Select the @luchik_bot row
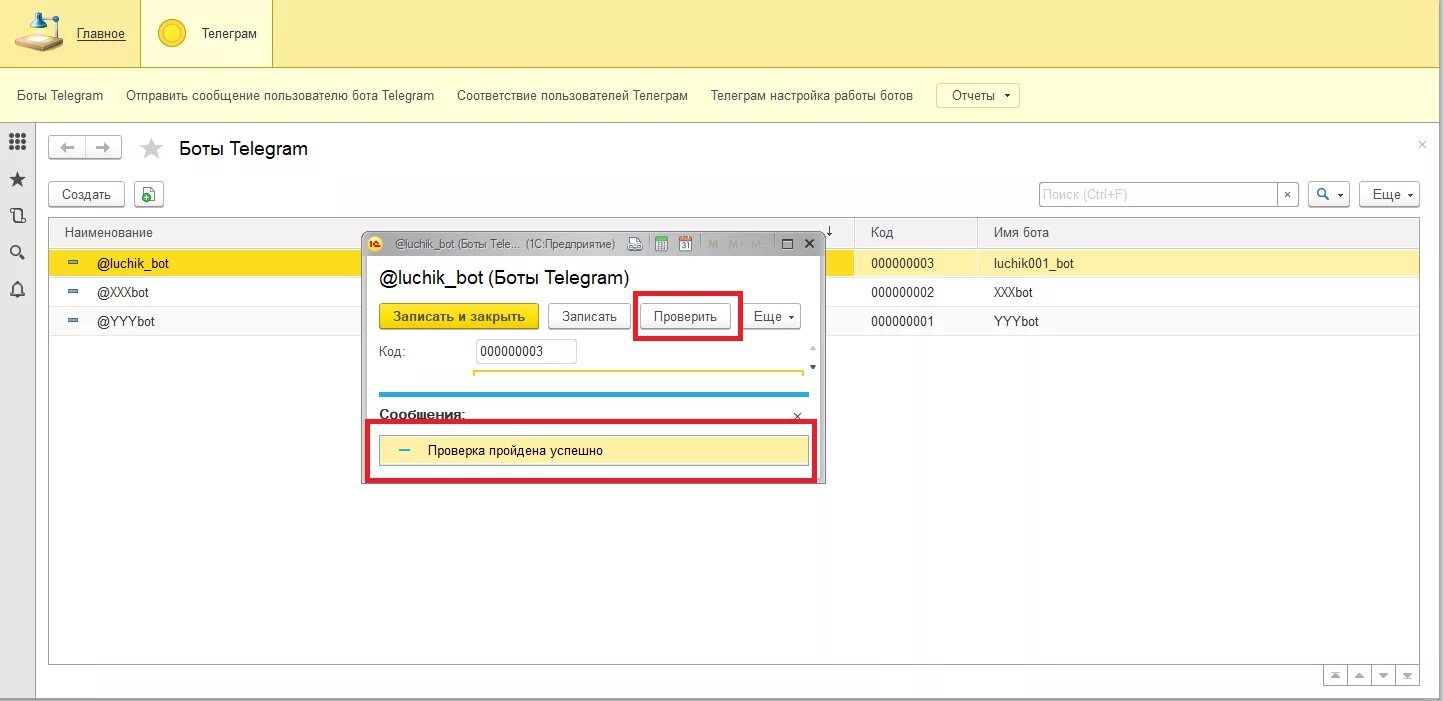1443x701 pixels. pyautogui.click(x=132, y=264)
